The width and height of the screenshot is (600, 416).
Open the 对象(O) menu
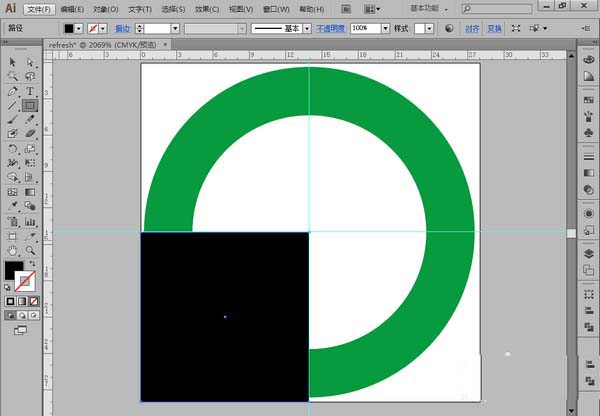(106, 9)
